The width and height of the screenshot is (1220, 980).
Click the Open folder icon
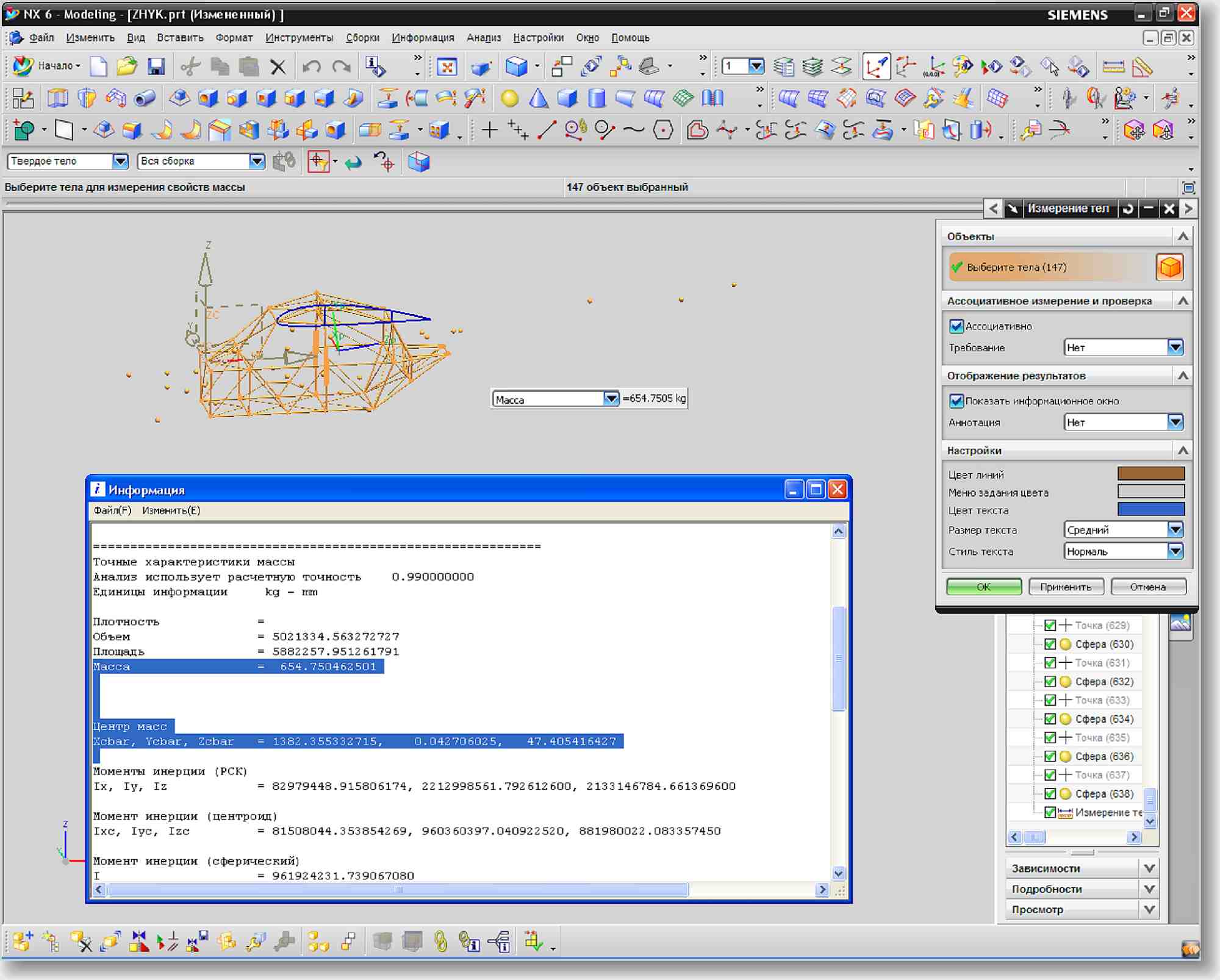click(127, 66)
